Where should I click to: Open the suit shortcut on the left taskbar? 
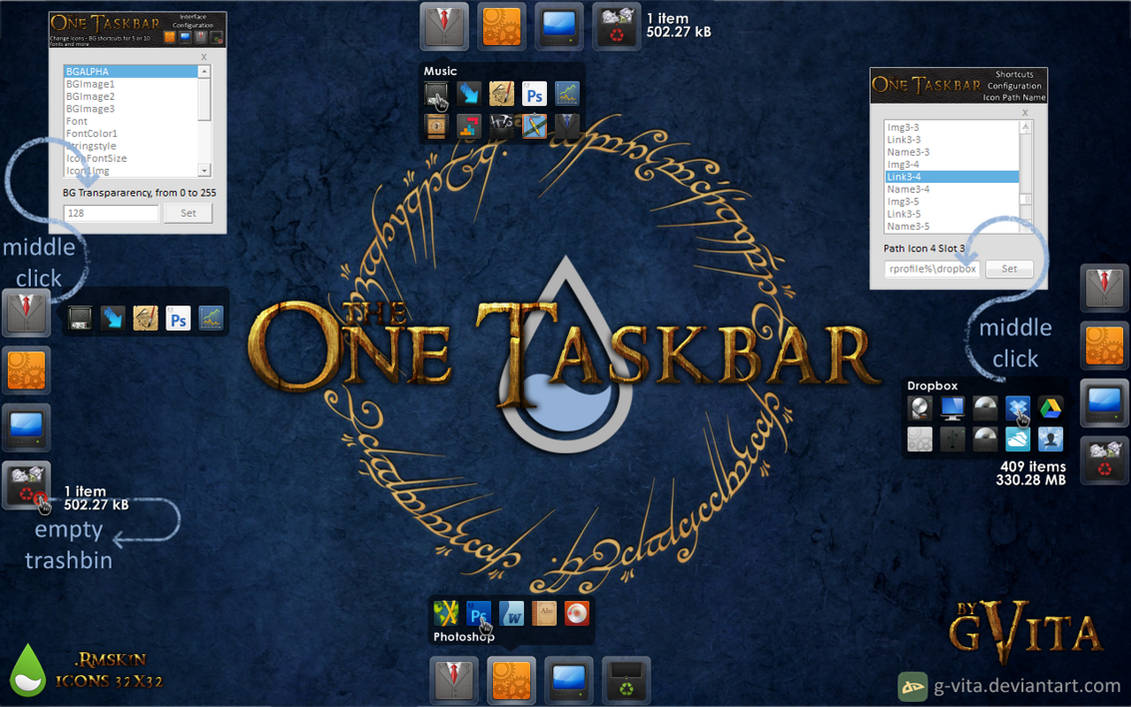26,313
